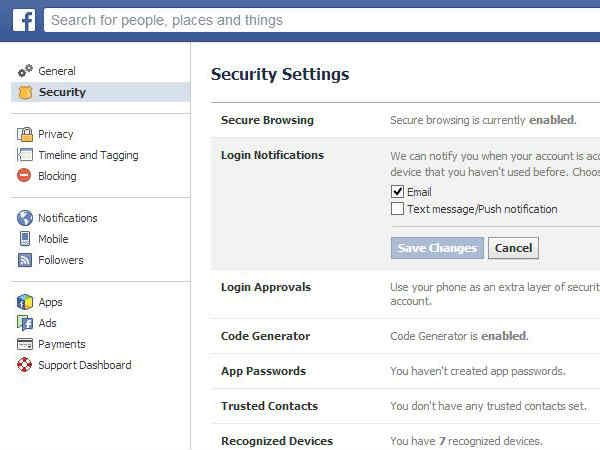
Task: Open Notifications via its globe icon
Action: coord(25,218)
